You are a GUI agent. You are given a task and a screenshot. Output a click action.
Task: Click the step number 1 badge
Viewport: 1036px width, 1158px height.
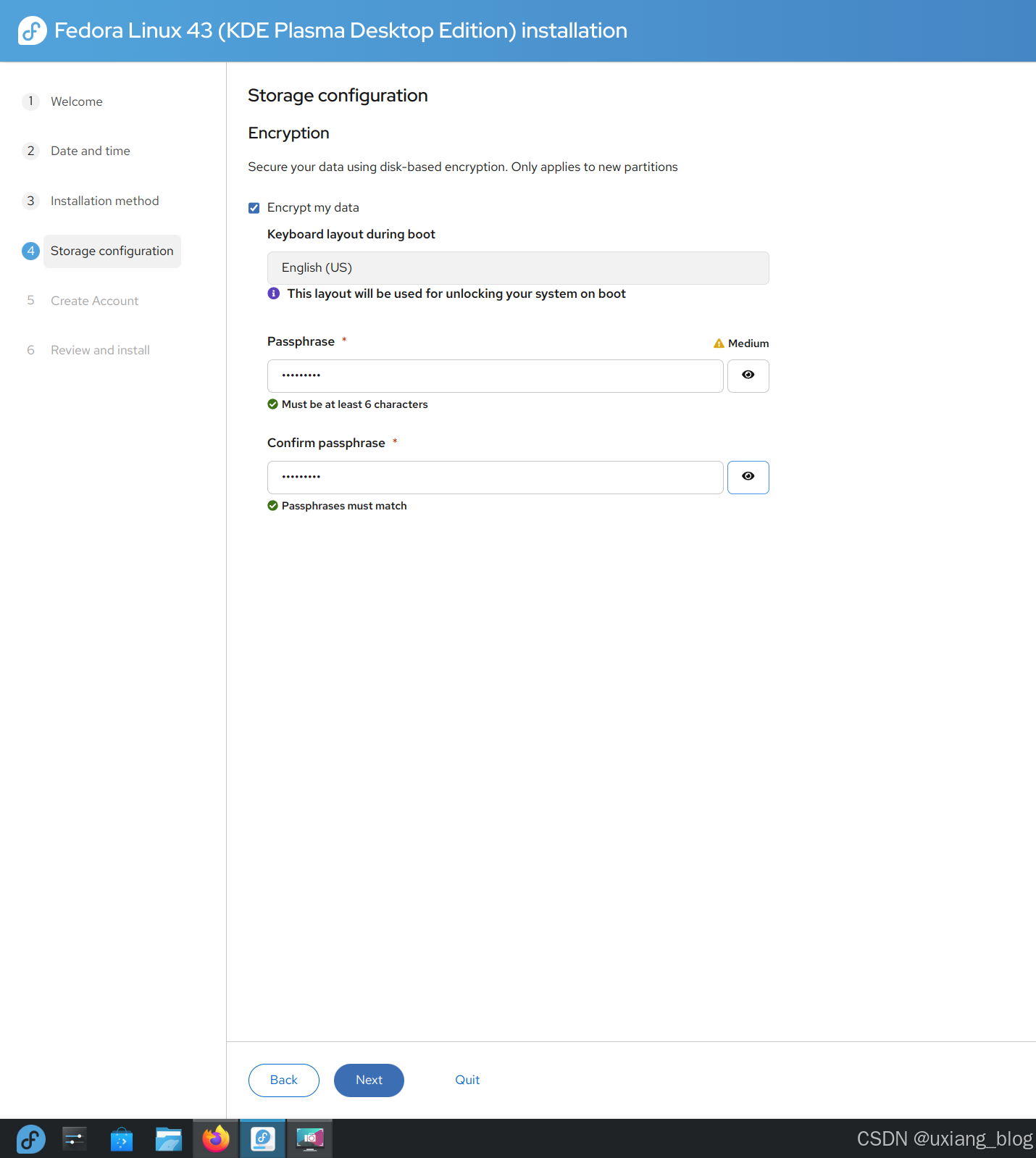point(30,101)
